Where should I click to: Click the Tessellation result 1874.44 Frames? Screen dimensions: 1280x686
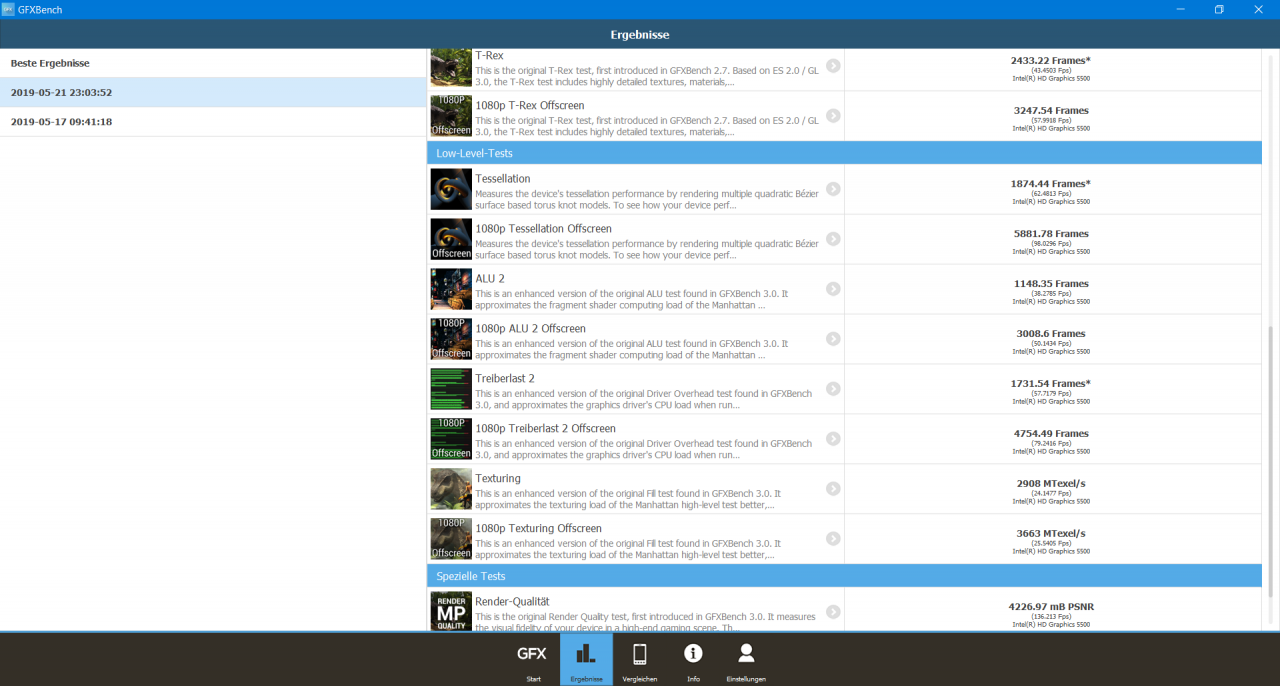click(x=1049, y=184)
